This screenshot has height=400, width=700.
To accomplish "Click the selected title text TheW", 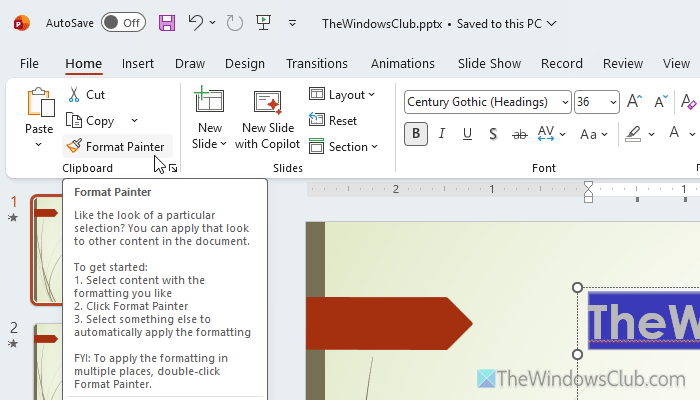I will point(644,321).
